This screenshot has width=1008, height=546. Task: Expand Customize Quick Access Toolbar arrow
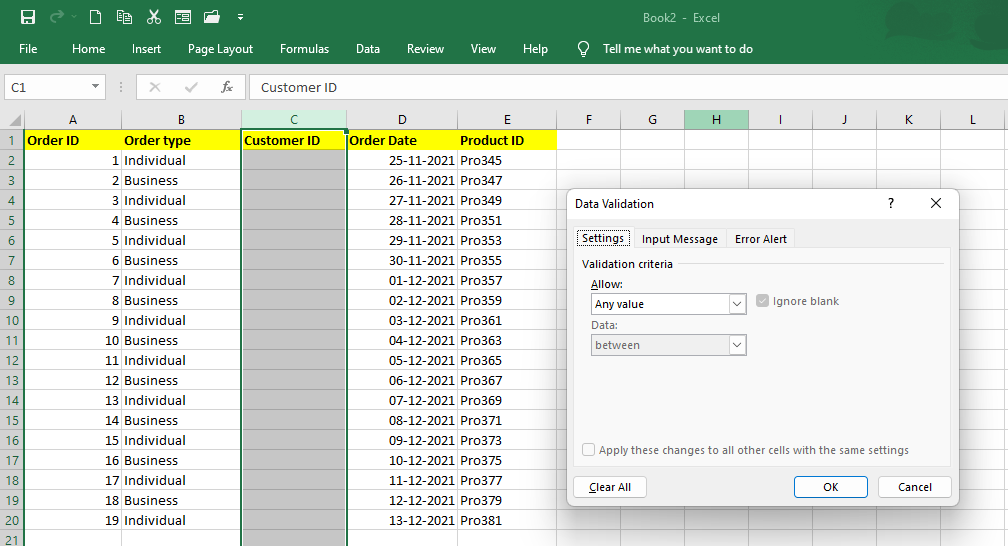point(240,18)
